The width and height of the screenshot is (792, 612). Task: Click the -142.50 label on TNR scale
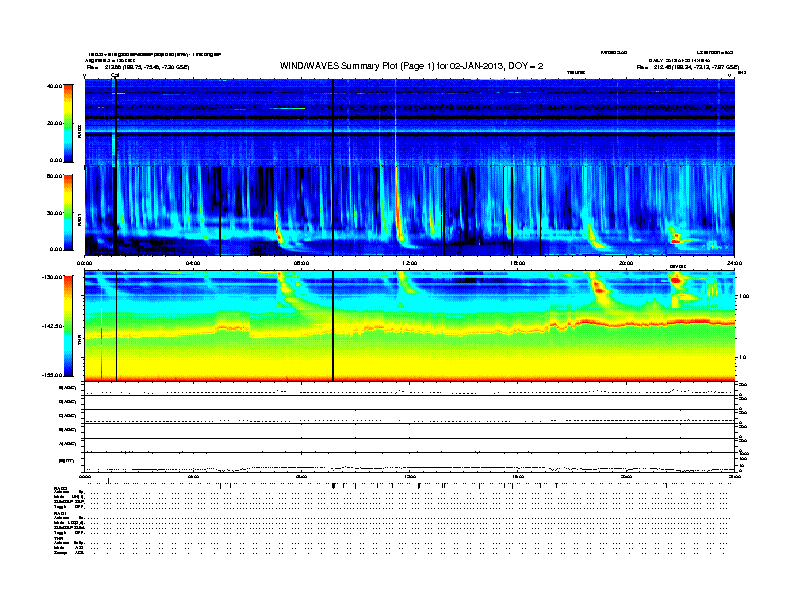click(x=52, y=326)
